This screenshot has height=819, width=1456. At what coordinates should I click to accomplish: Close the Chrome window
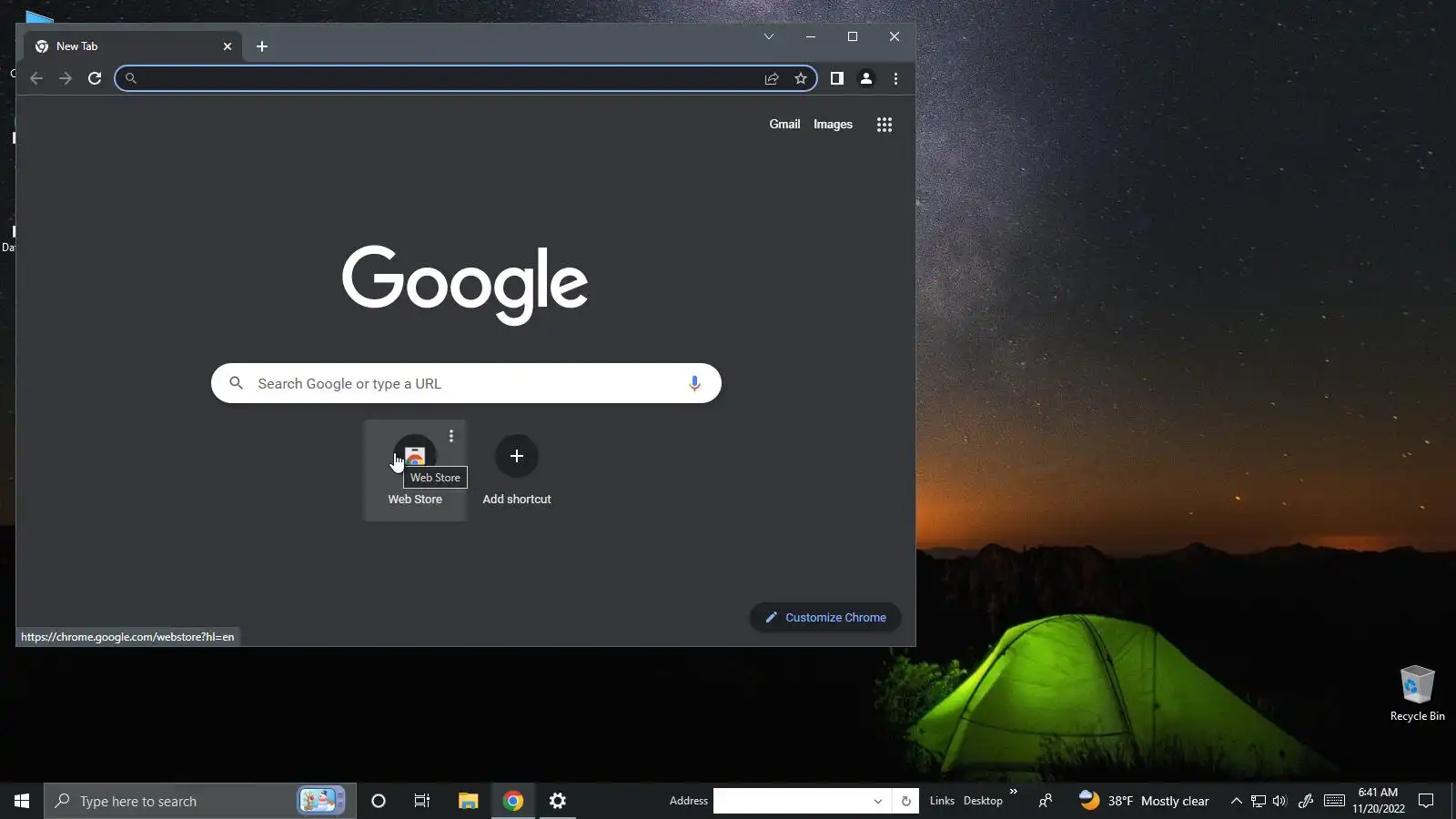click(x=895, y=36)
